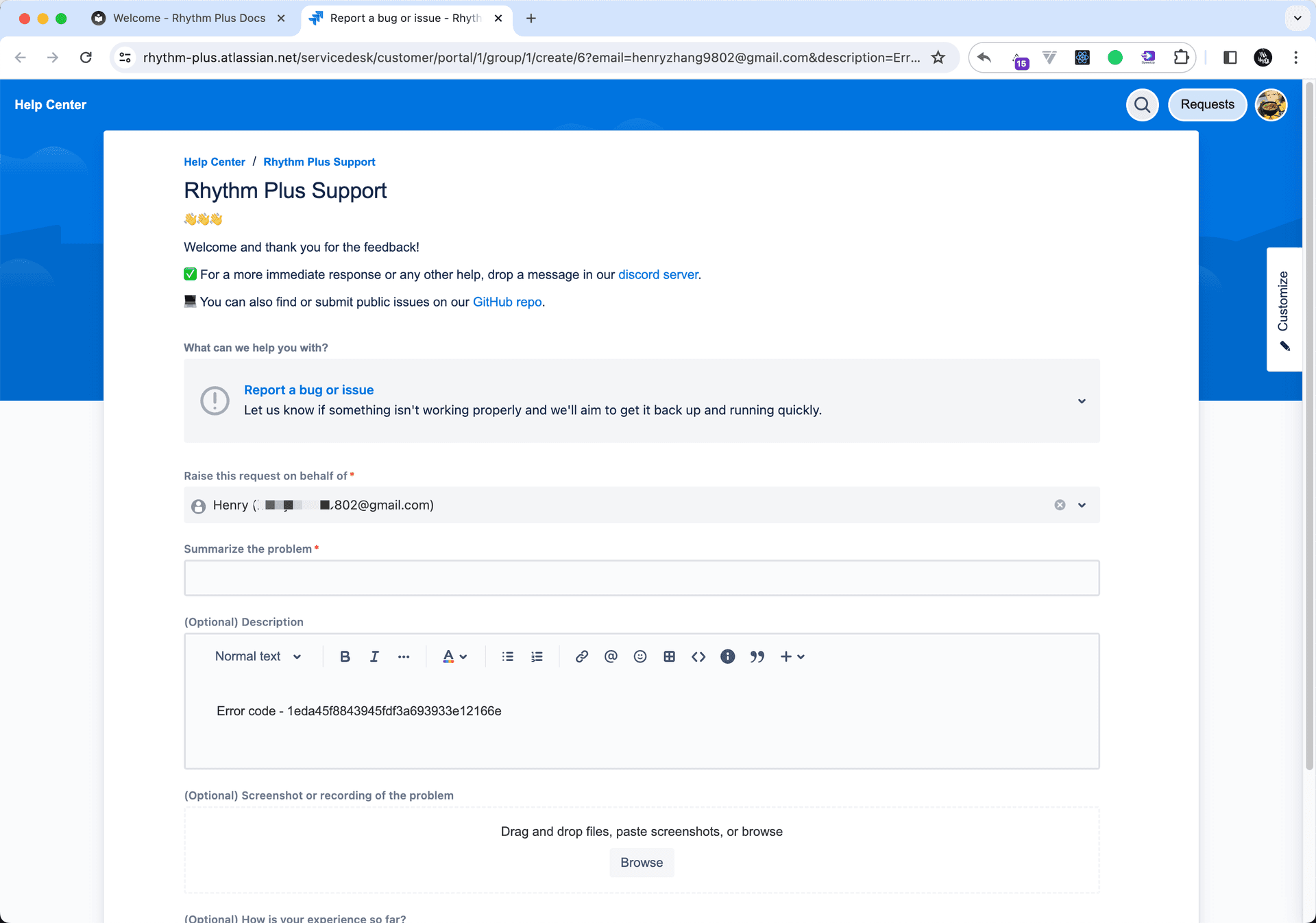Toggle browser side panel

tap(1230, 58)
